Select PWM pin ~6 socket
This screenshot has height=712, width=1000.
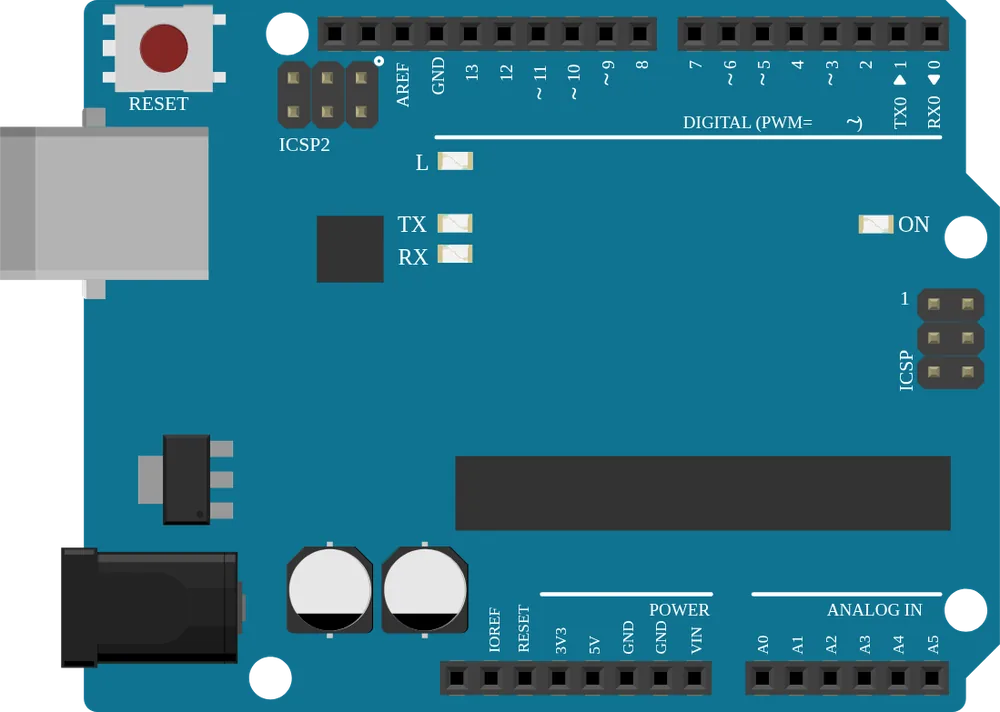pyautogui.click(x=728, y=33)
